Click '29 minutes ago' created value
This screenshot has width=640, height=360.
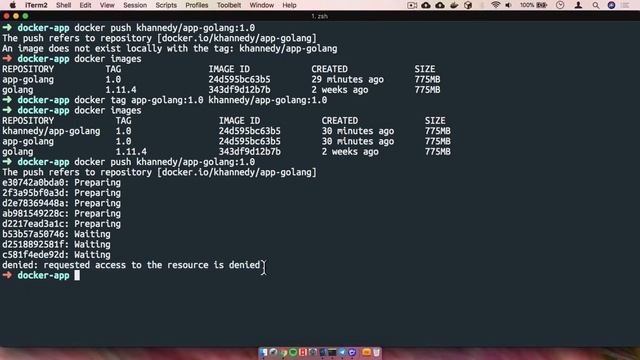[347, 80]
